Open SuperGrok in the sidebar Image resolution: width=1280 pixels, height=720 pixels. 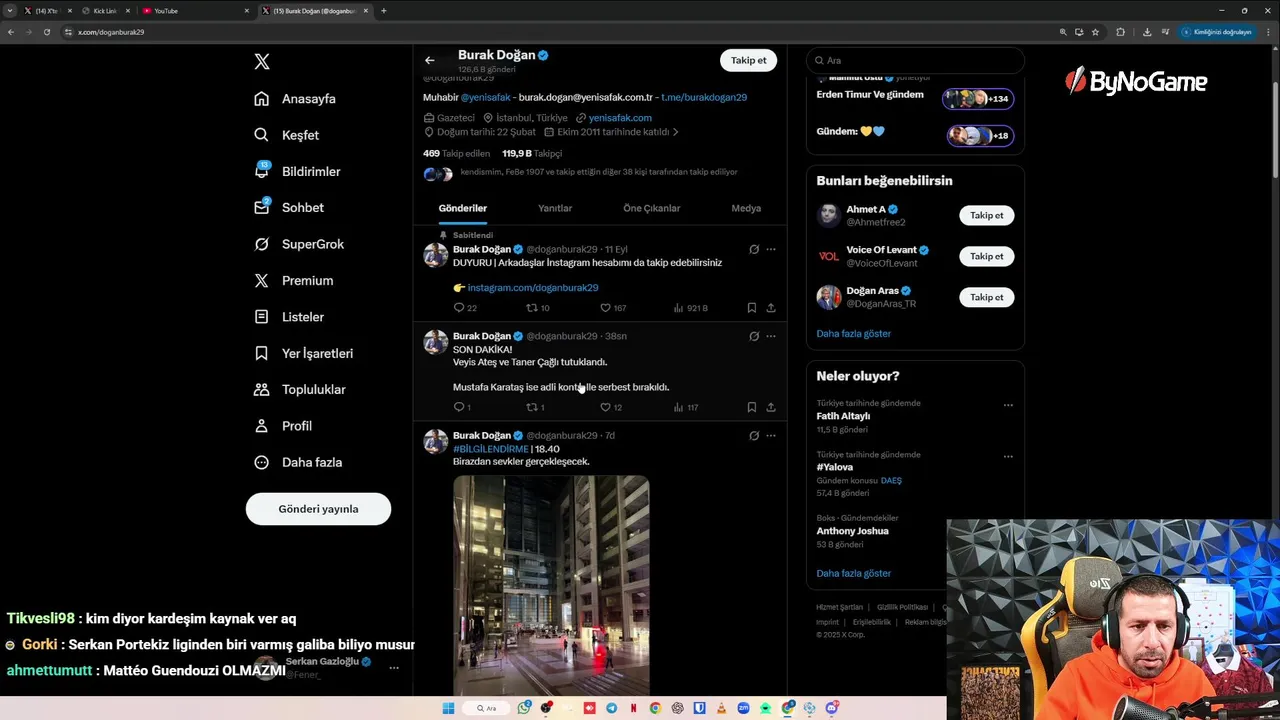299,244
